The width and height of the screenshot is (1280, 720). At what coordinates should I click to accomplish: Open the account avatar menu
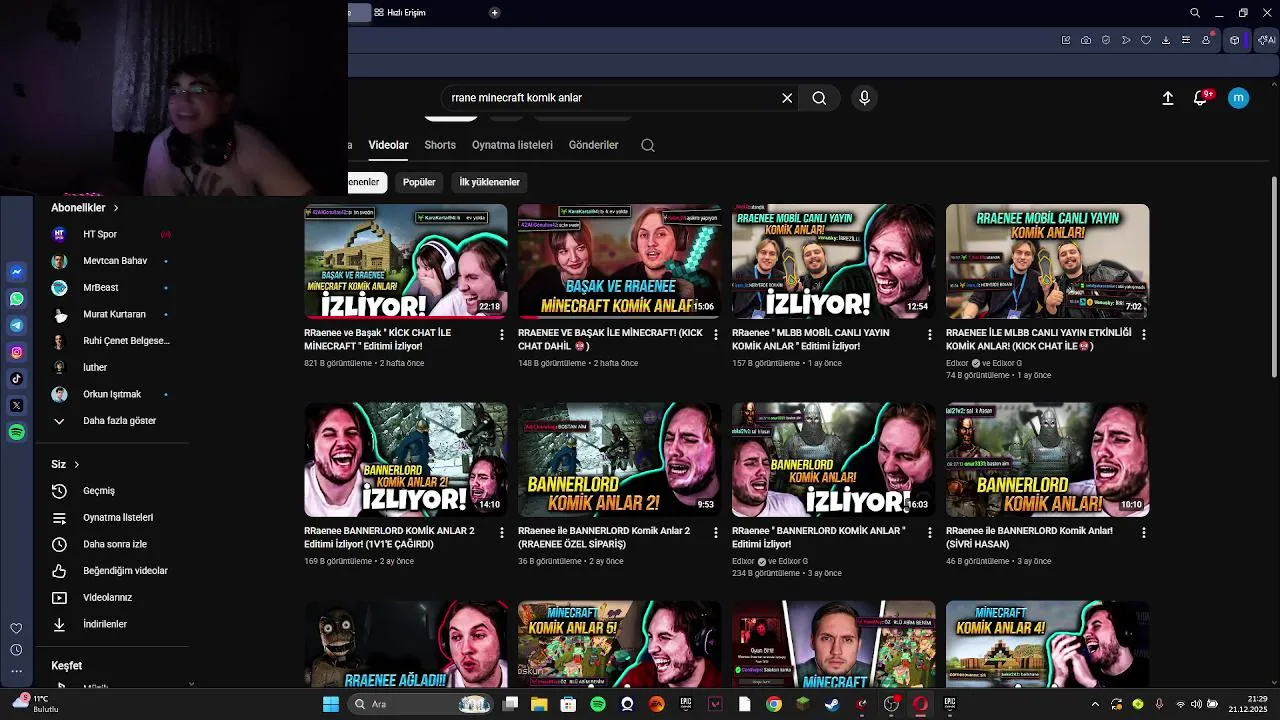[x=1238, y=98]
